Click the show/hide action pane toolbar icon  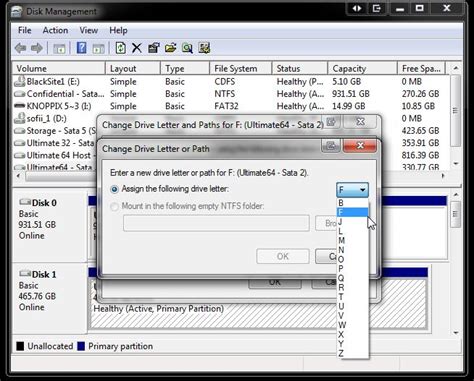coord(98,49)
